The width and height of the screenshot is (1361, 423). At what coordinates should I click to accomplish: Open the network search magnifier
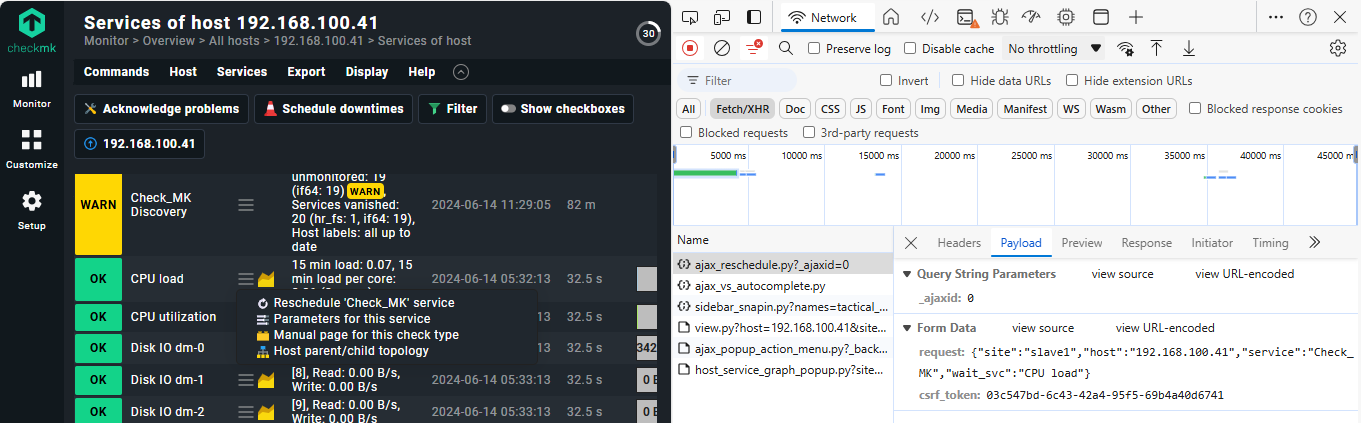(786, 48)
